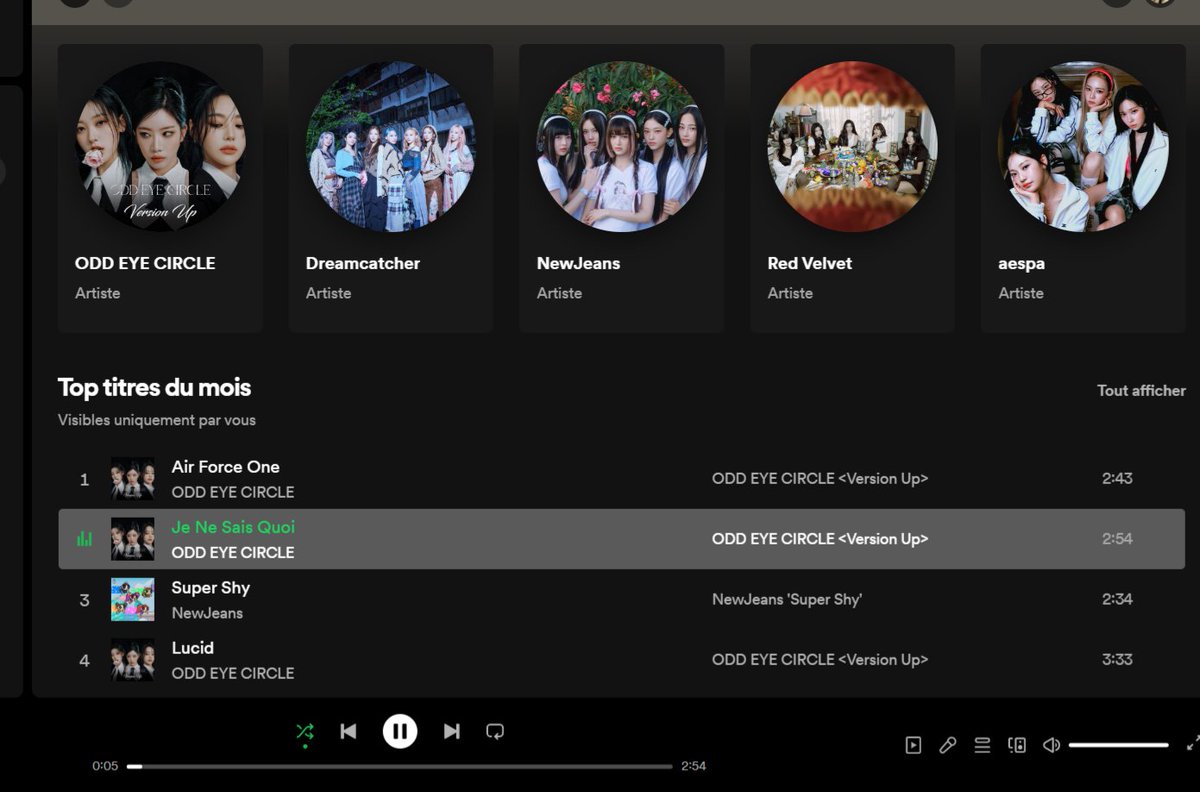The image size is (1200, 792).
Task: Open the album link in Je Ne Sais Quoi row
Action: coord(820,539)
